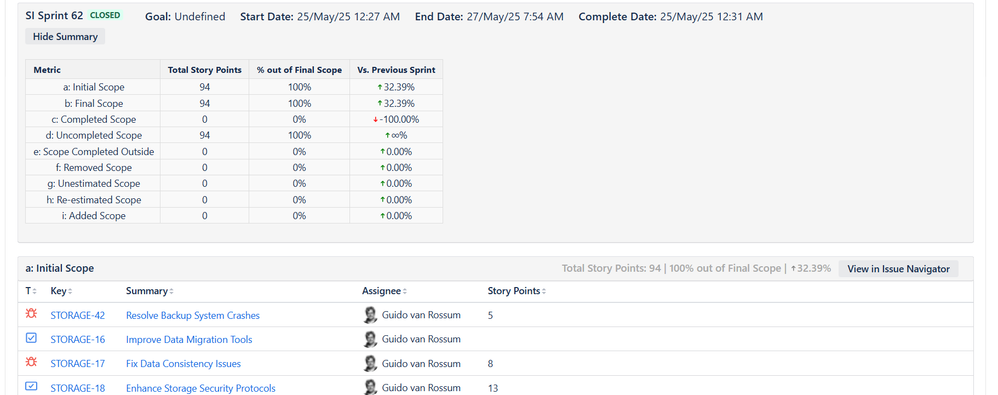Open Enhance Storage Security Protocols summary
Screen dimensions: 998x395
click(x=200, y=388)
